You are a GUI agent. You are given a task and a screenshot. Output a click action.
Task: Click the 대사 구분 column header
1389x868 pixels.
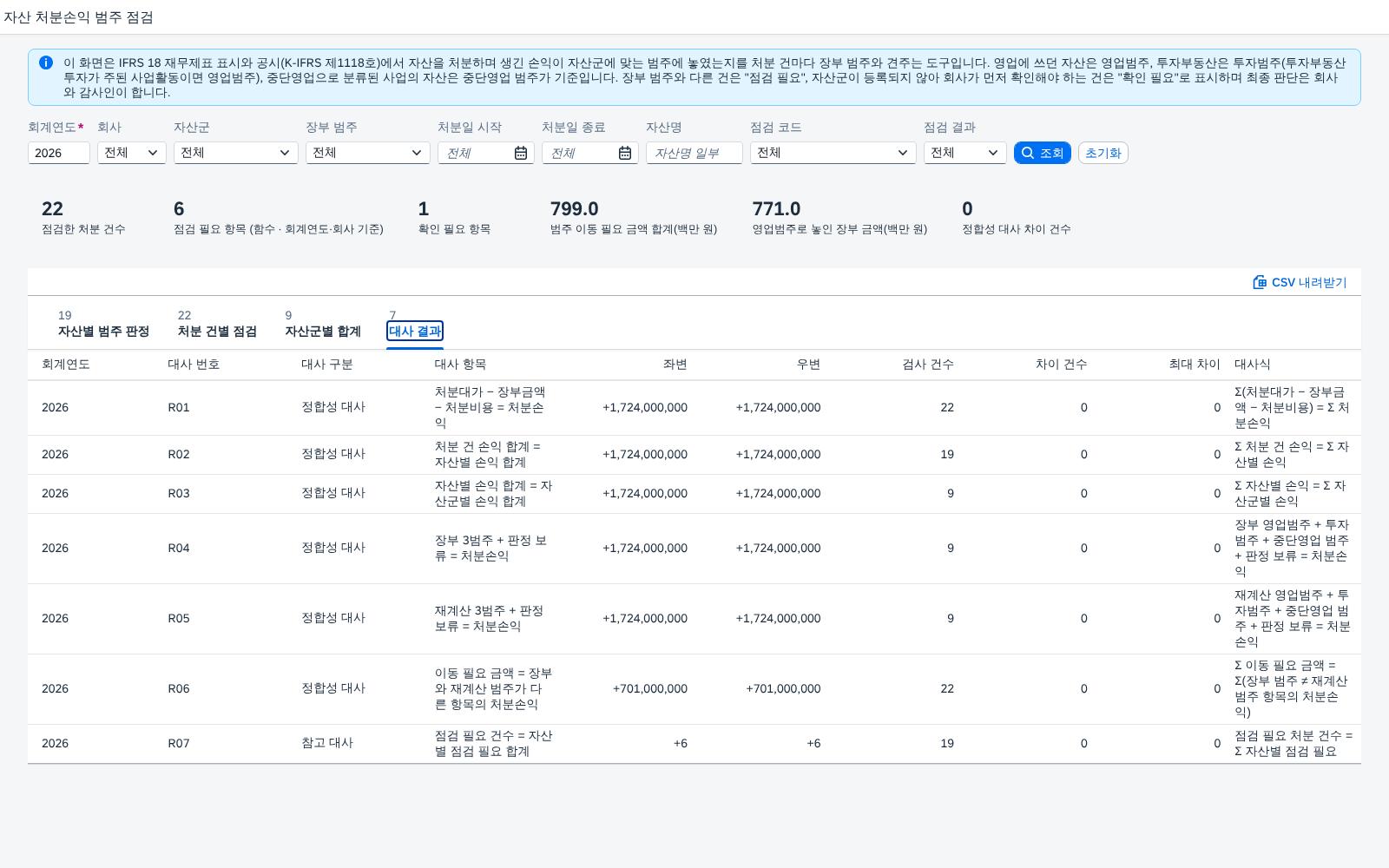(x=327, y=364)
